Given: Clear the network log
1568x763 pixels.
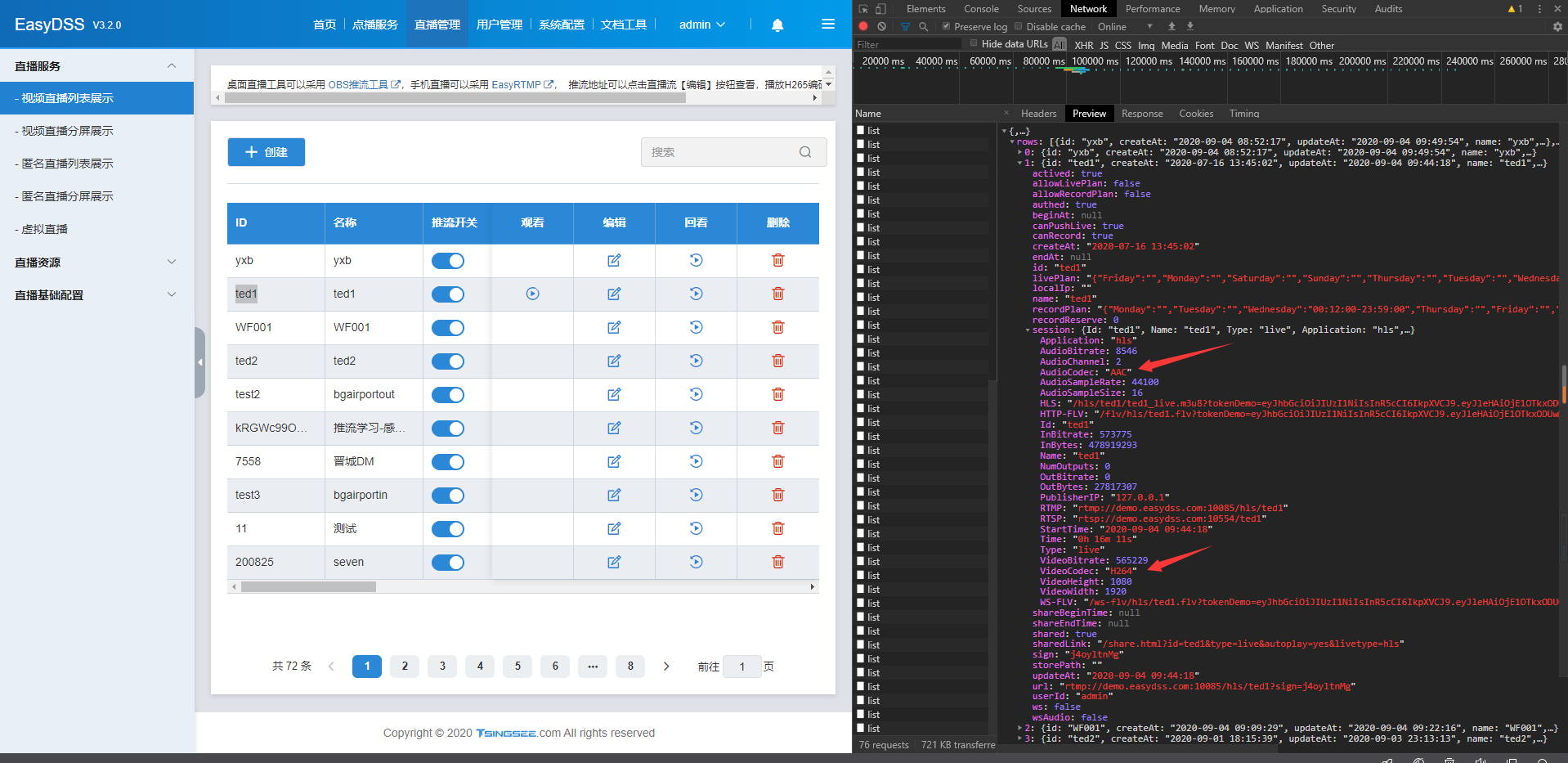Looking at the screenshot, I should 882,26.
